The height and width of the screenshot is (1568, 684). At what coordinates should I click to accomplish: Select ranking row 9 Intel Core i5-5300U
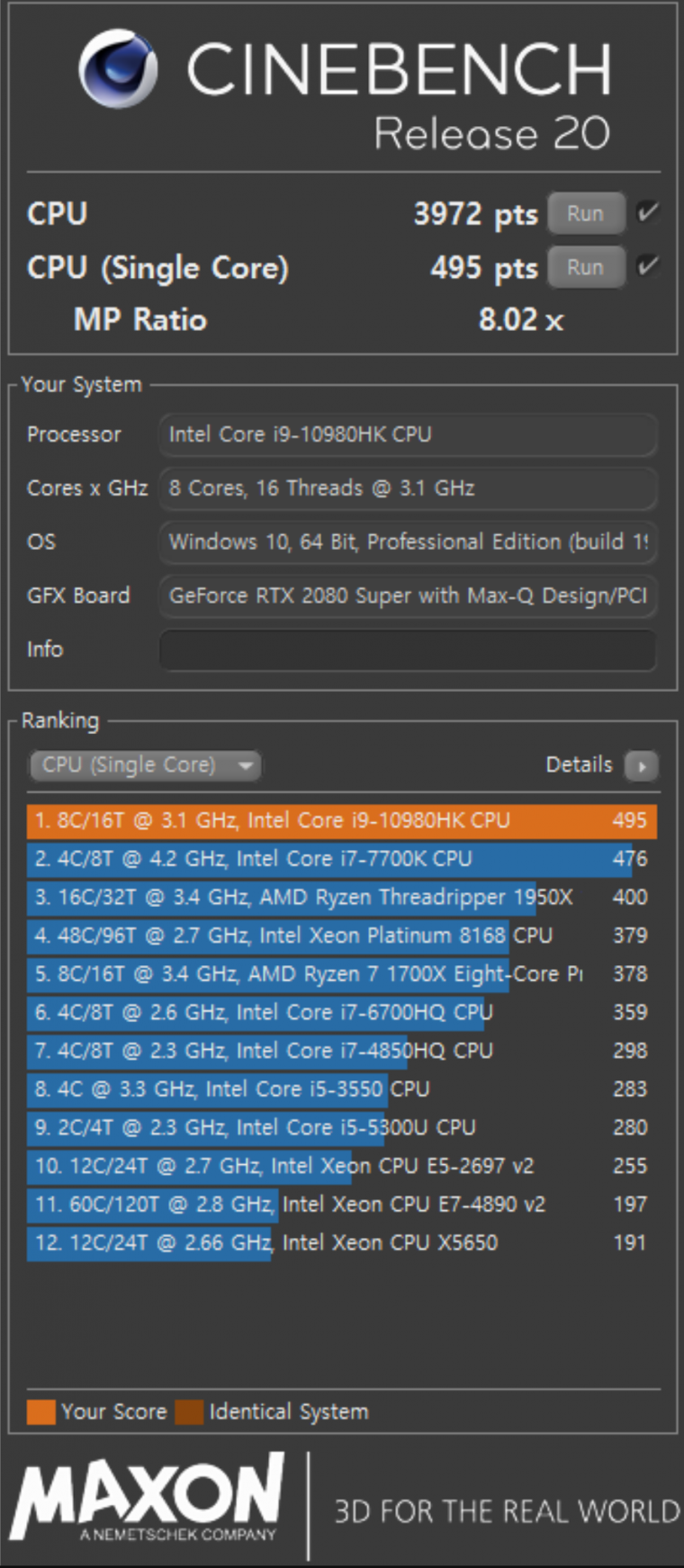pyautogui.click(x=342, y=1128)
